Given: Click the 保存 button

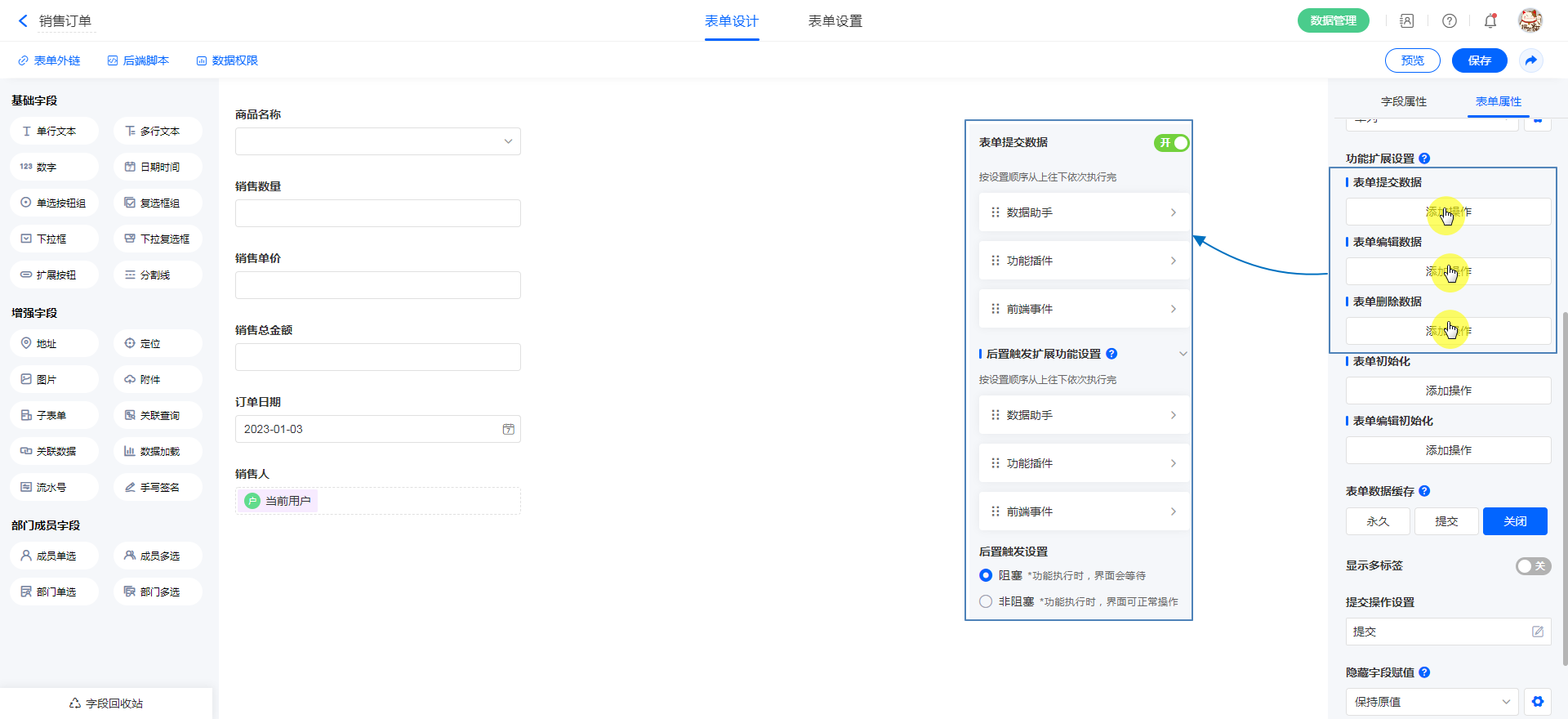Looking at the screenshot, I should point(1479,60).
